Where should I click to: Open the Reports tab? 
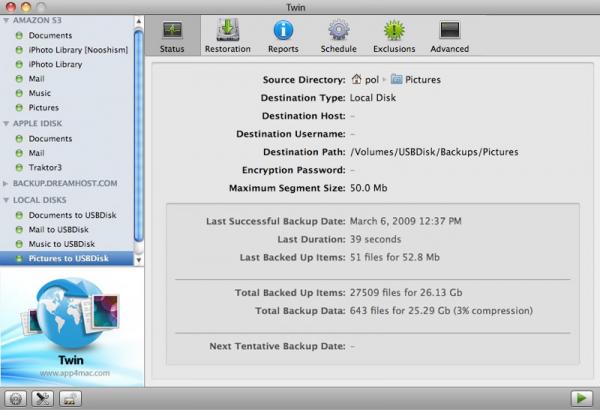click(283, 36)
